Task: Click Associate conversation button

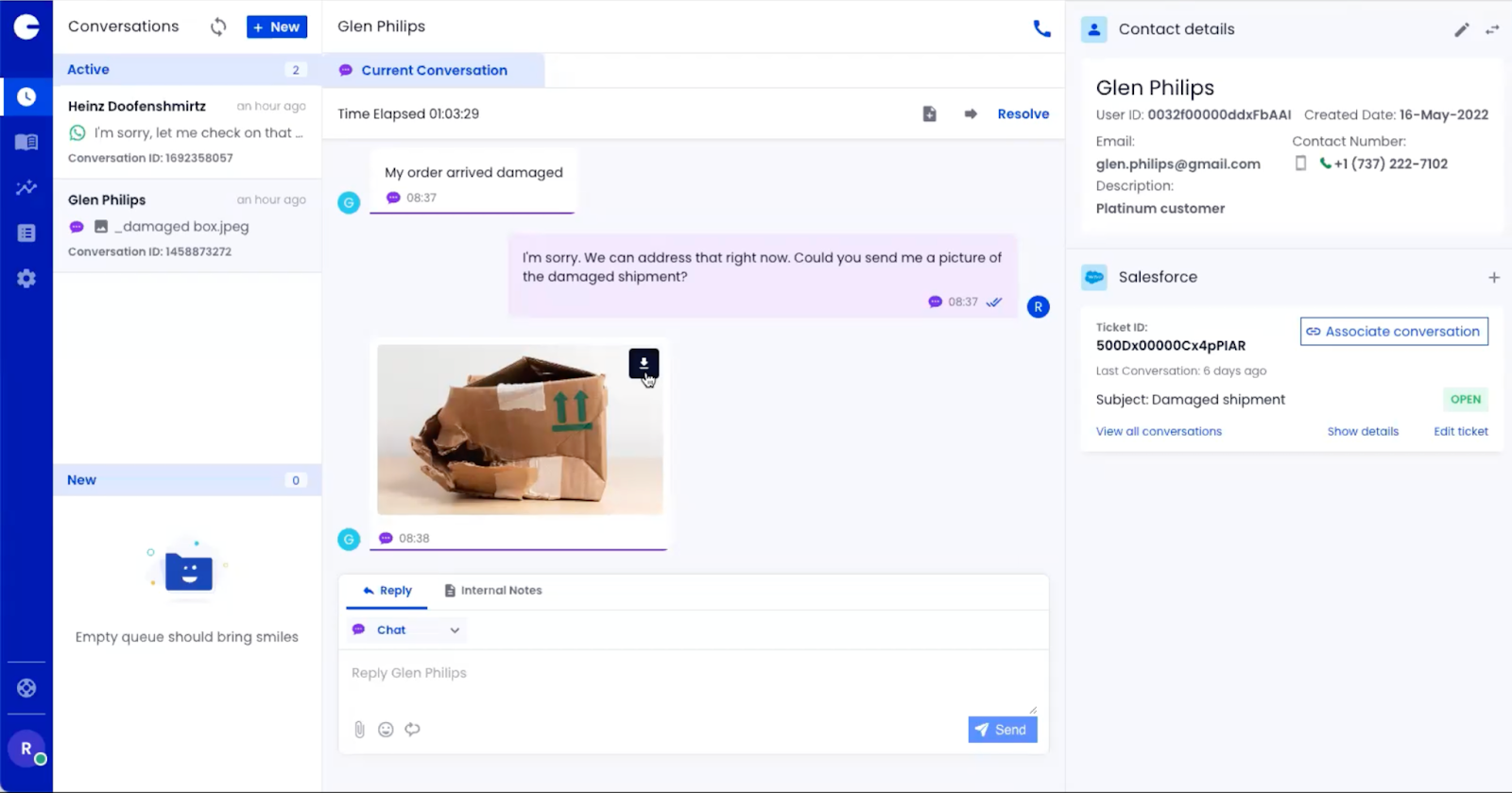Action: [x=1394, y=332]
